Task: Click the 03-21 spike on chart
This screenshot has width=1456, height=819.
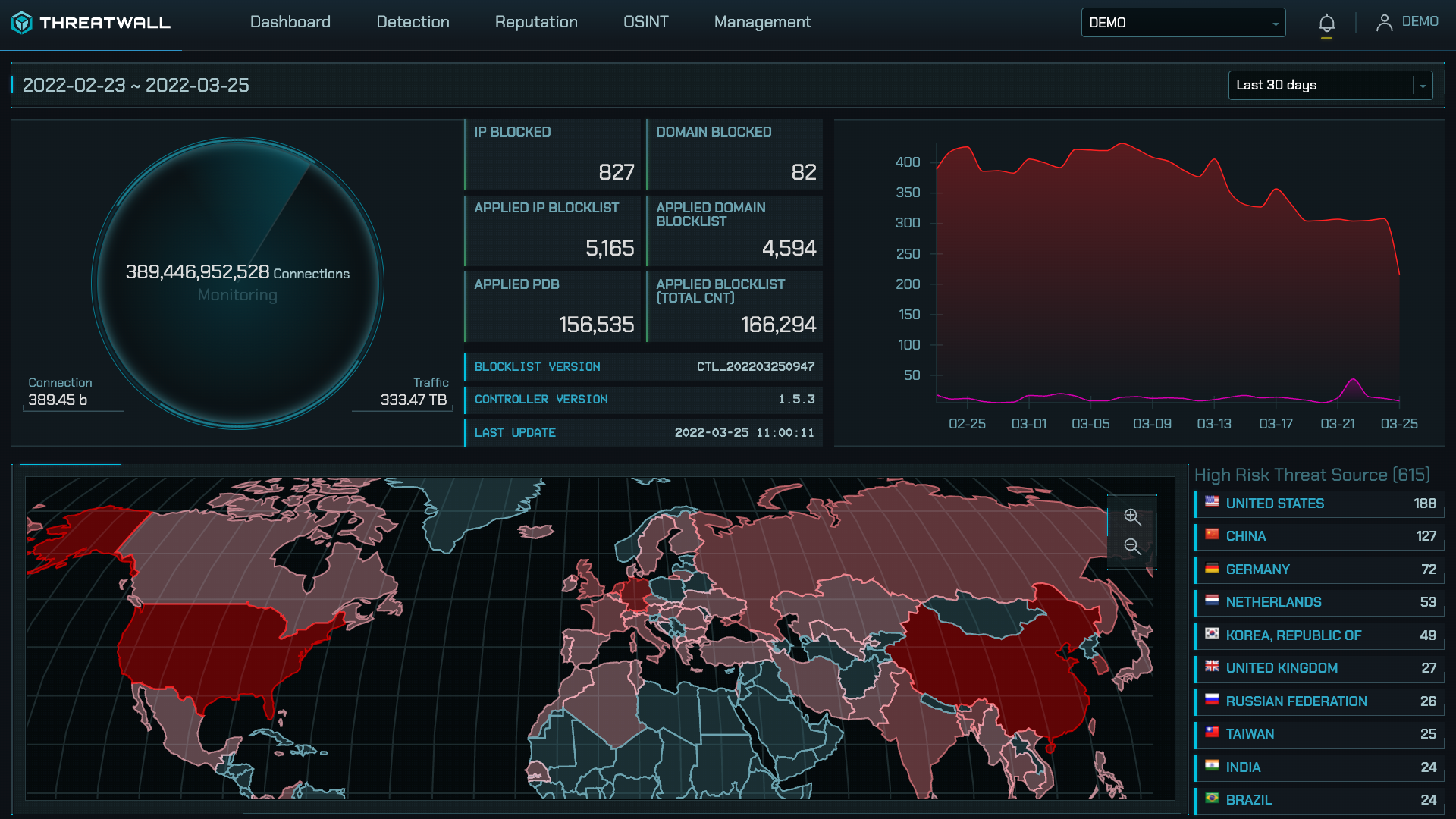Action: click(1353, 381)
